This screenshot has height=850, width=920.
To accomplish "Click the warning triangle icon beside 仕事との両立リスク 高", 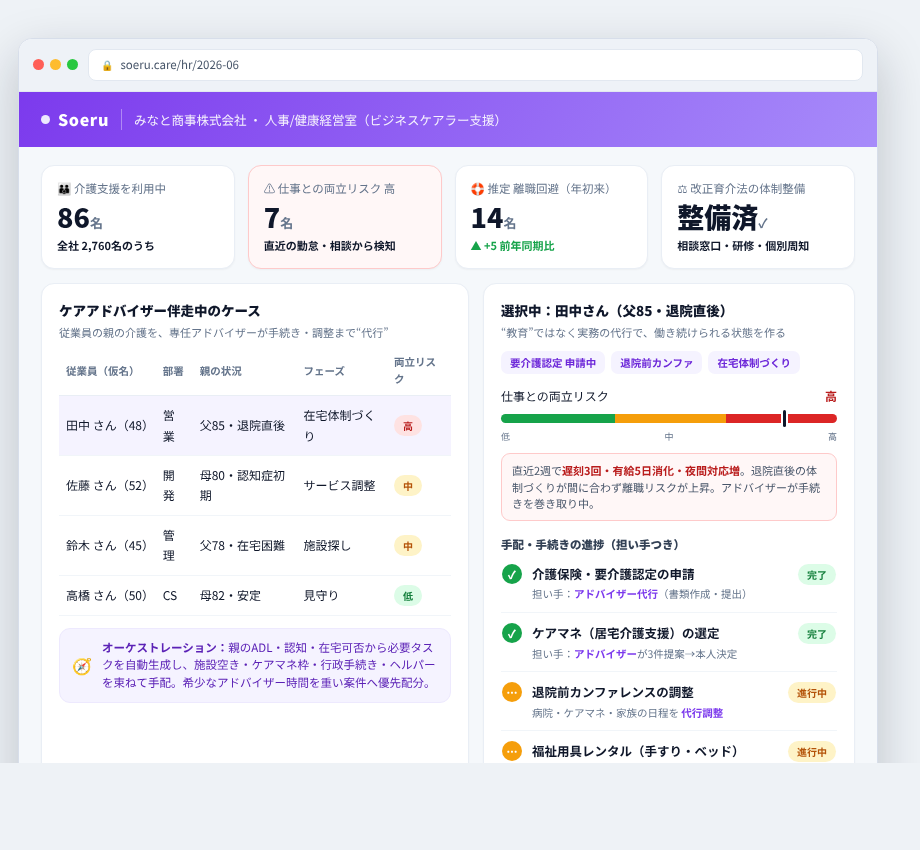I will [269, 189].
